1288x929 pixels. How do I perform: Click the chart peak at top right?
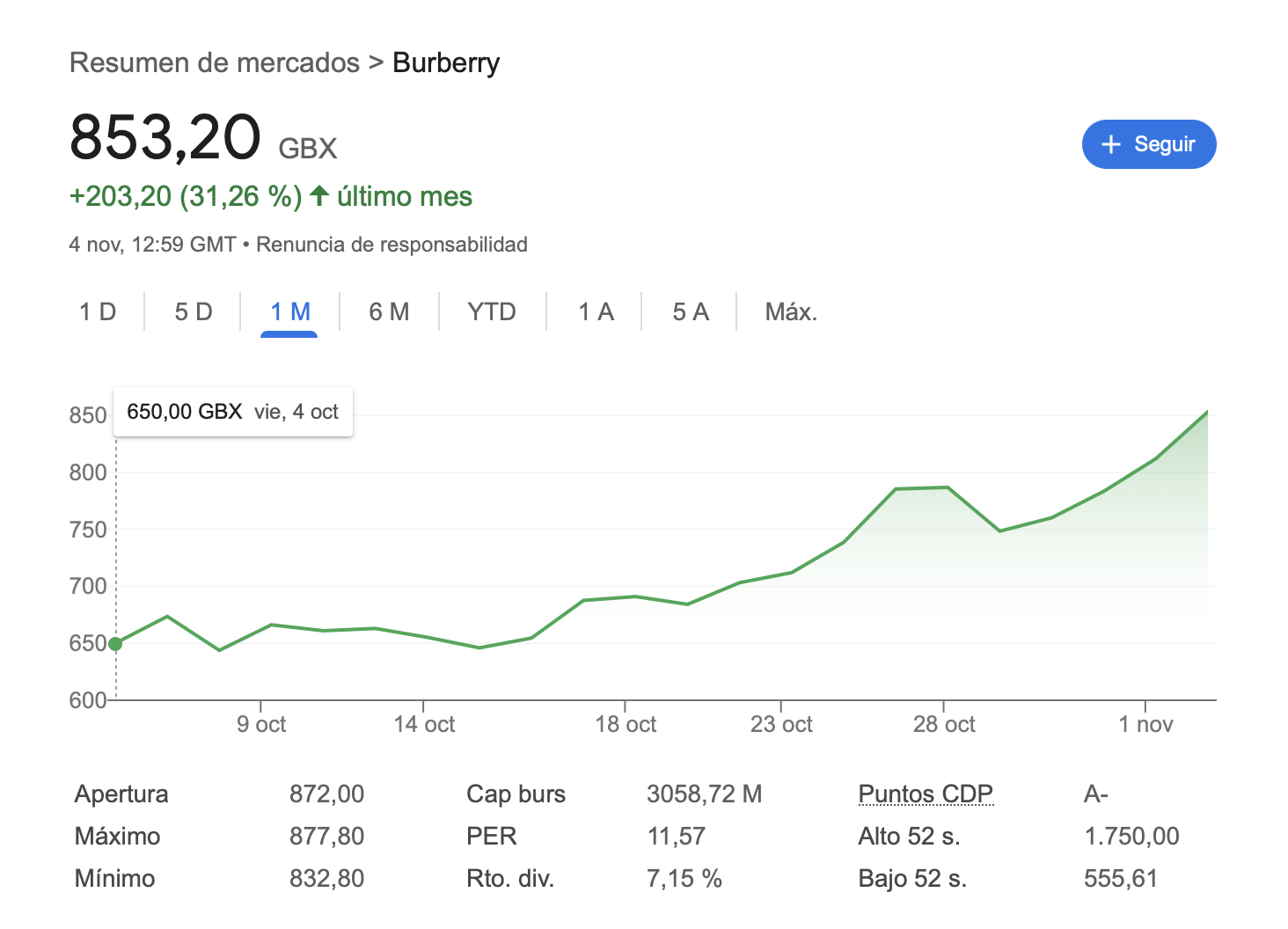(x=1206, y=412)
